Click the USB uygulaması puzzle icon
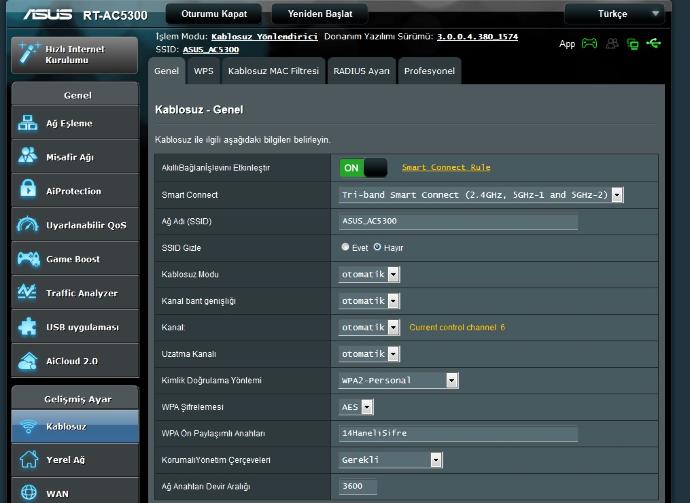 pyautogui.click(x=28, y=327)
